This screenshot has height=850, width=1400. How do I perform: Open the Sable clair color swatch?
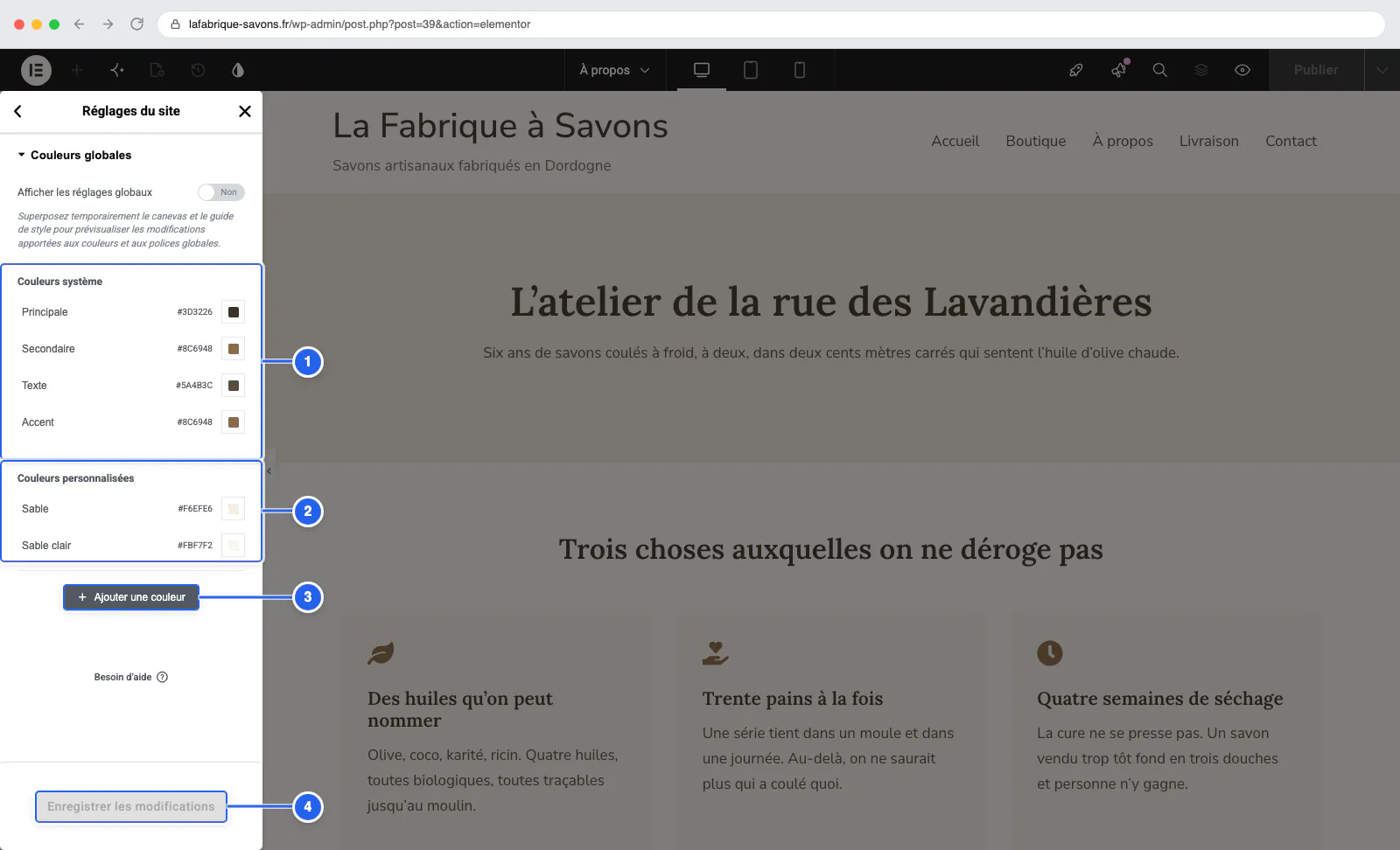(x=234, y=546)
